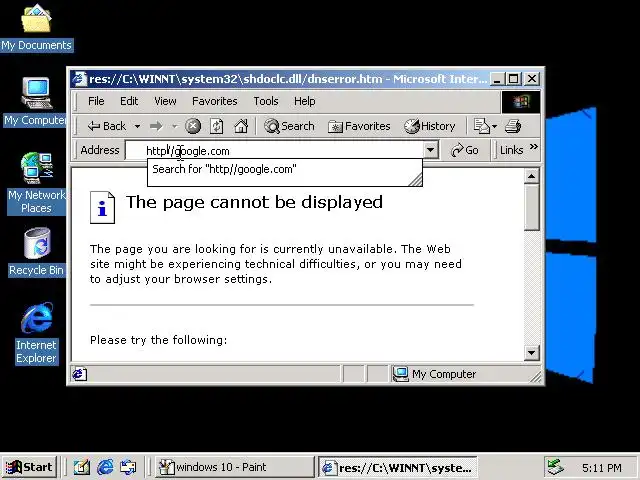Open the History pane button
Screen dimensions: 640x480
pyautogui.click(x=429, y=126)
